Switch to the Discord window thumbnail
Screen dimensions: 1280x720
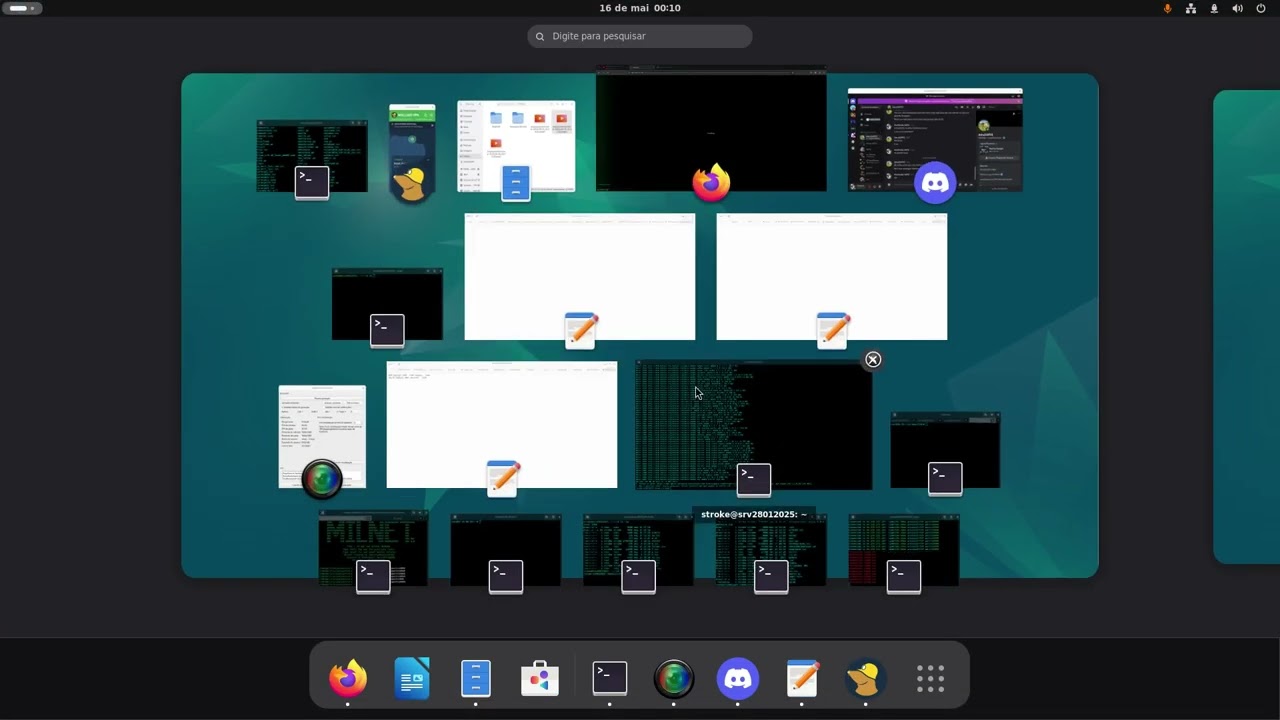[x=935, y=140]
